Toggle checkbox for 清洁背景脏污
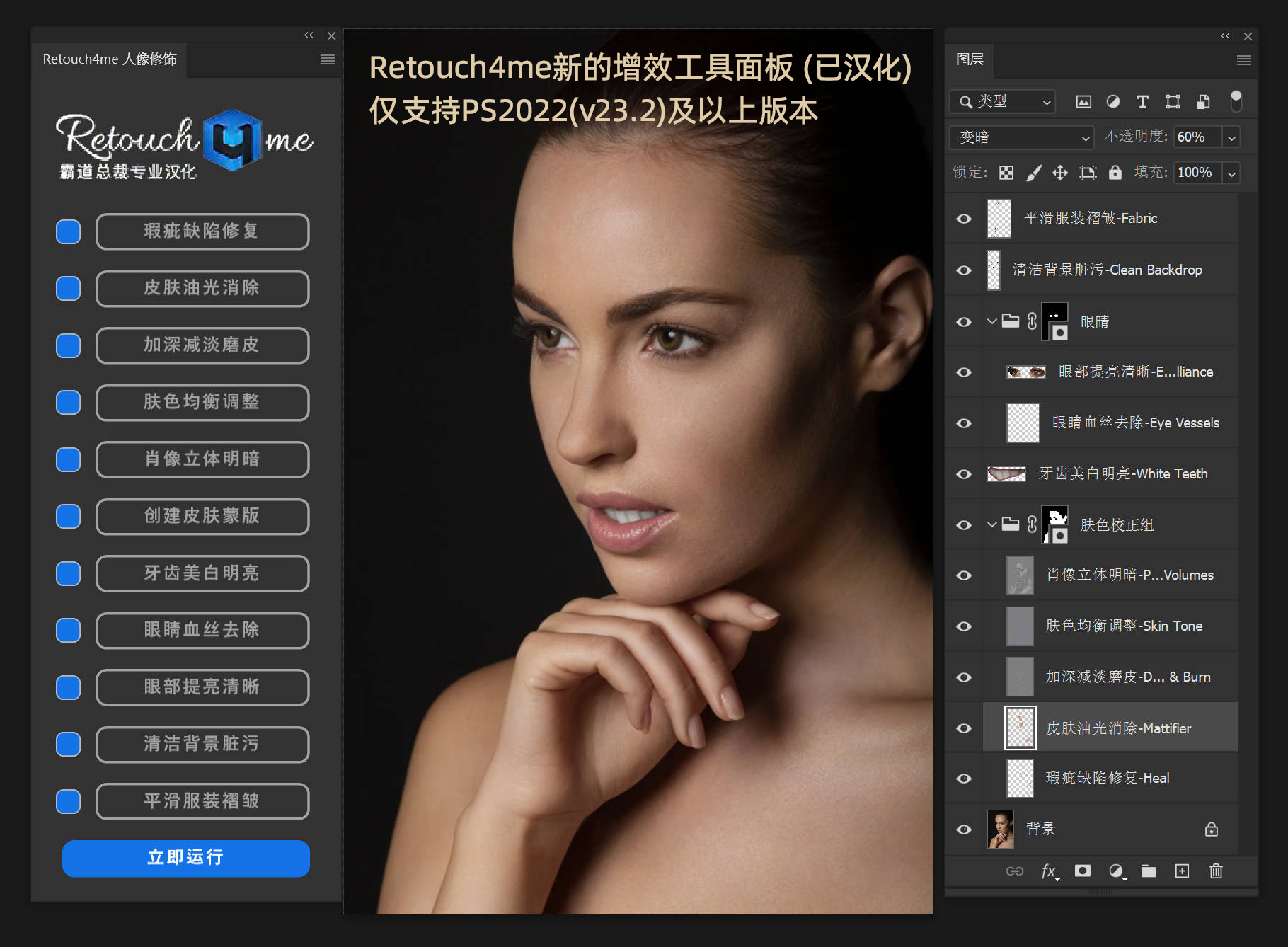Screen dimensions: 1288x947 click(x=69, y=744)
